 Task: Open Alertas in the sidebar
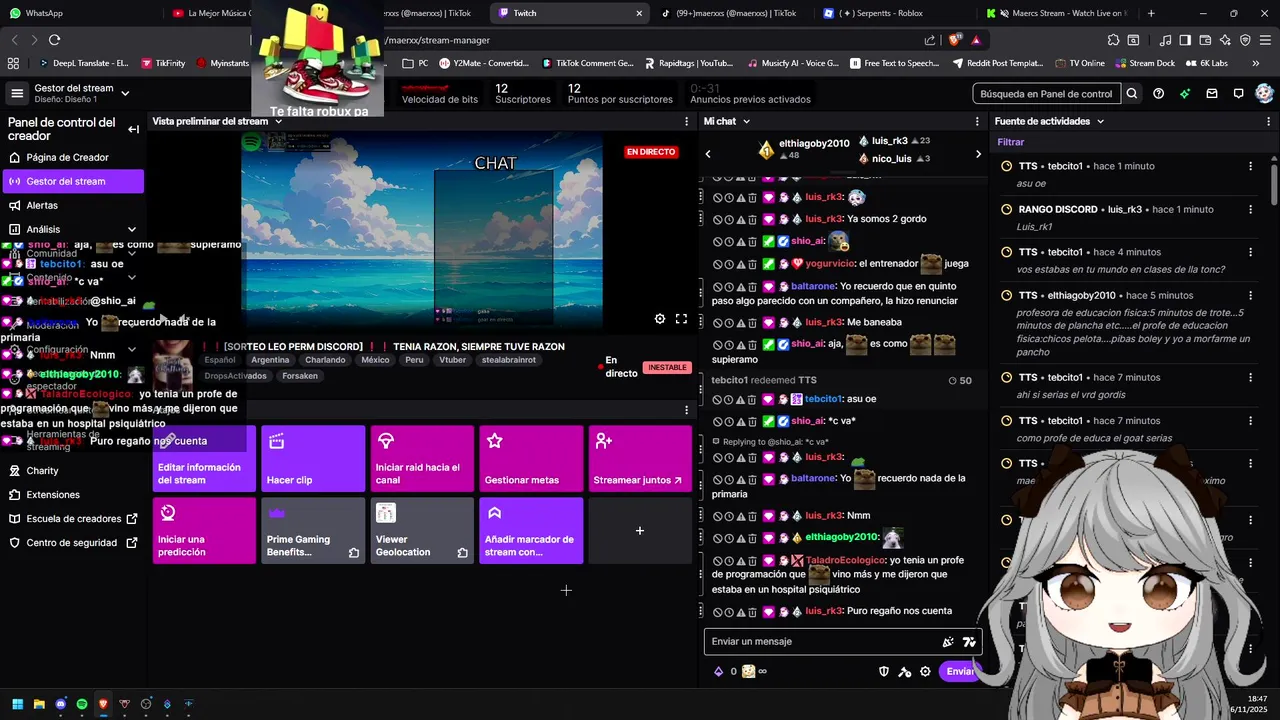coord(73,205)
